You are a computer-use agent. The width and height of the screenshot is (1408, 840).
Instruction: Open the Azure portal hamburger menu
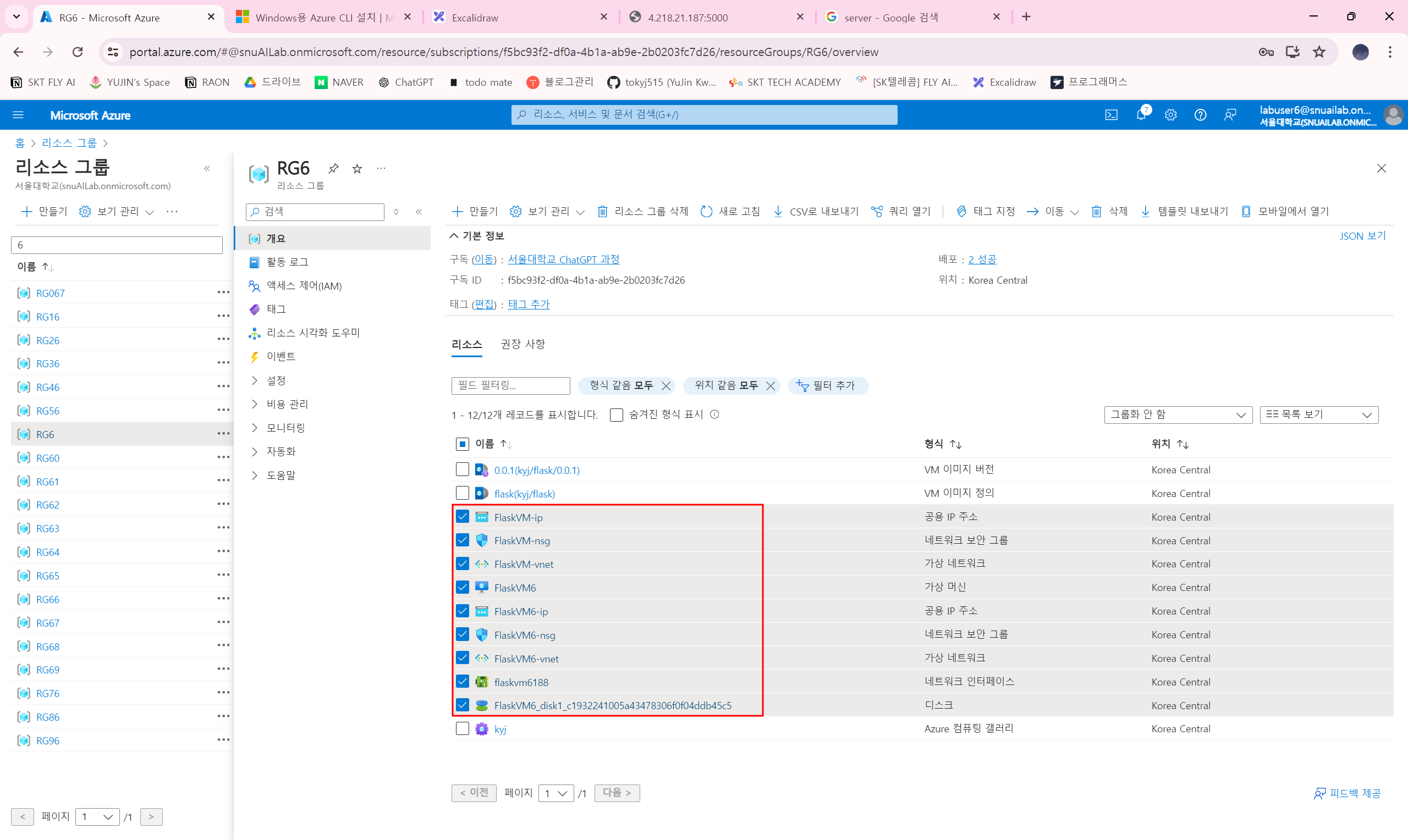(x=18, y=115)
